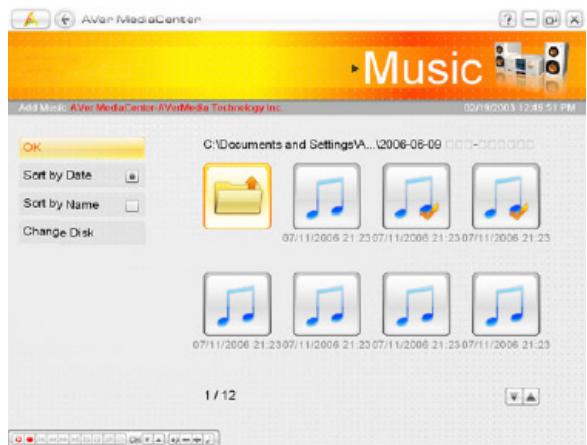Open the parent folder thumbnail

[237, 196]
